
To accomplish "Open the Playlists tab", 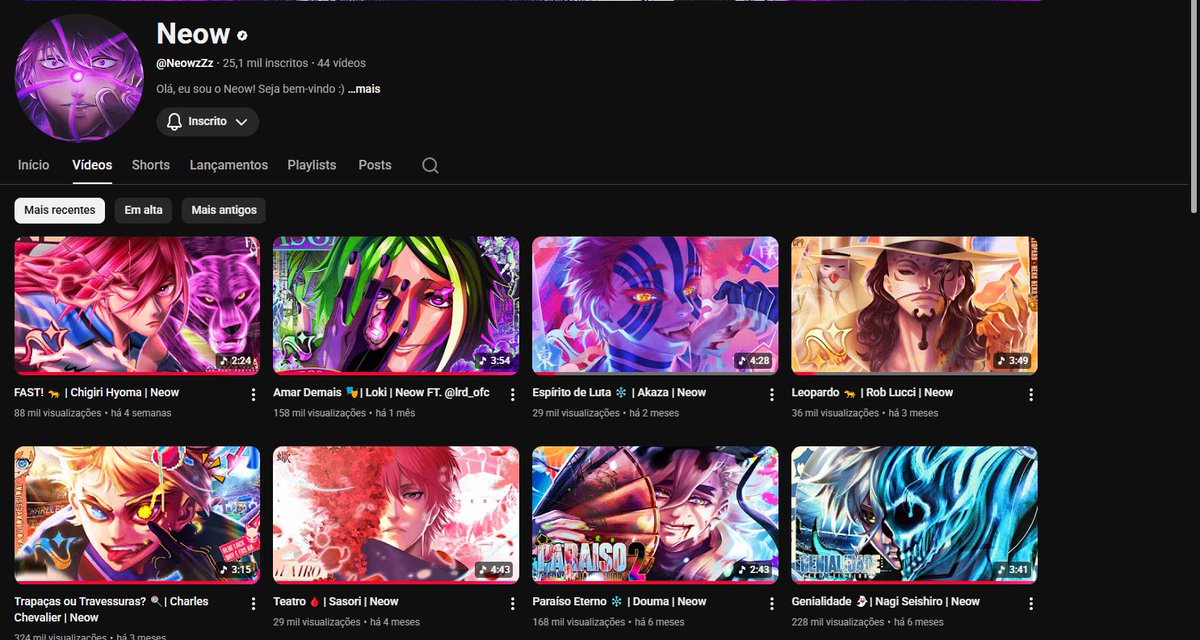I will (312, 165).
